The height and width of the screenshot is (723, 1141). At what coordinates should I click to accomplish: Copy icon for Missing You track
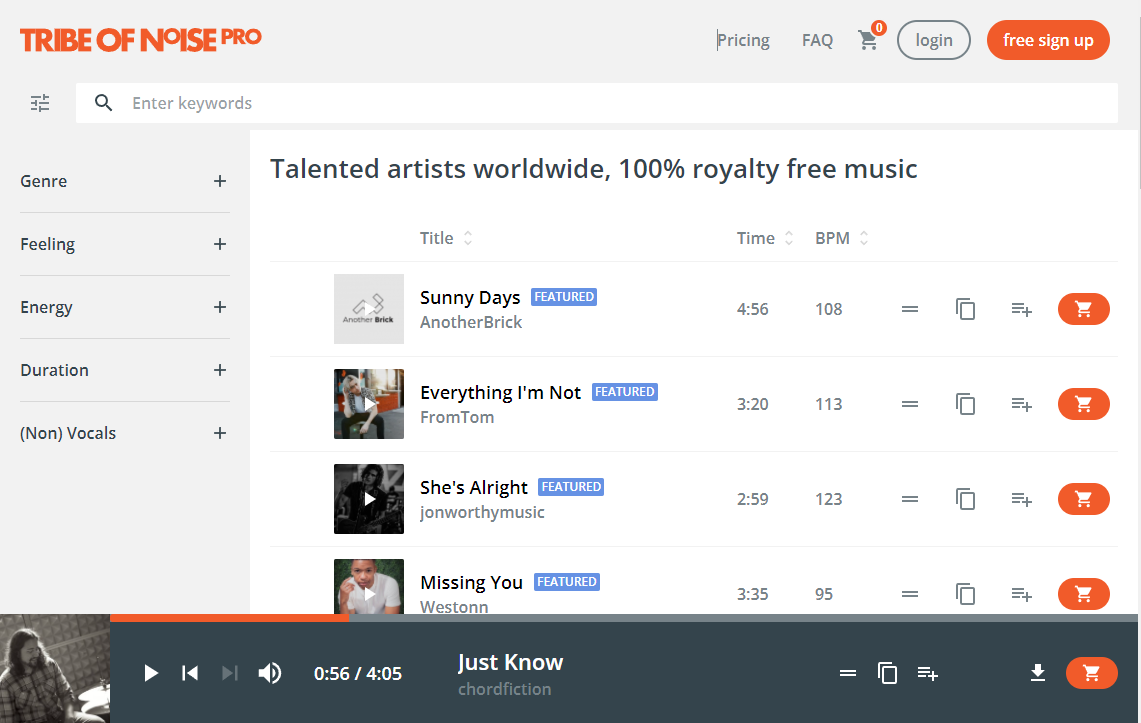pyautogui.click(x=966, y=594)
